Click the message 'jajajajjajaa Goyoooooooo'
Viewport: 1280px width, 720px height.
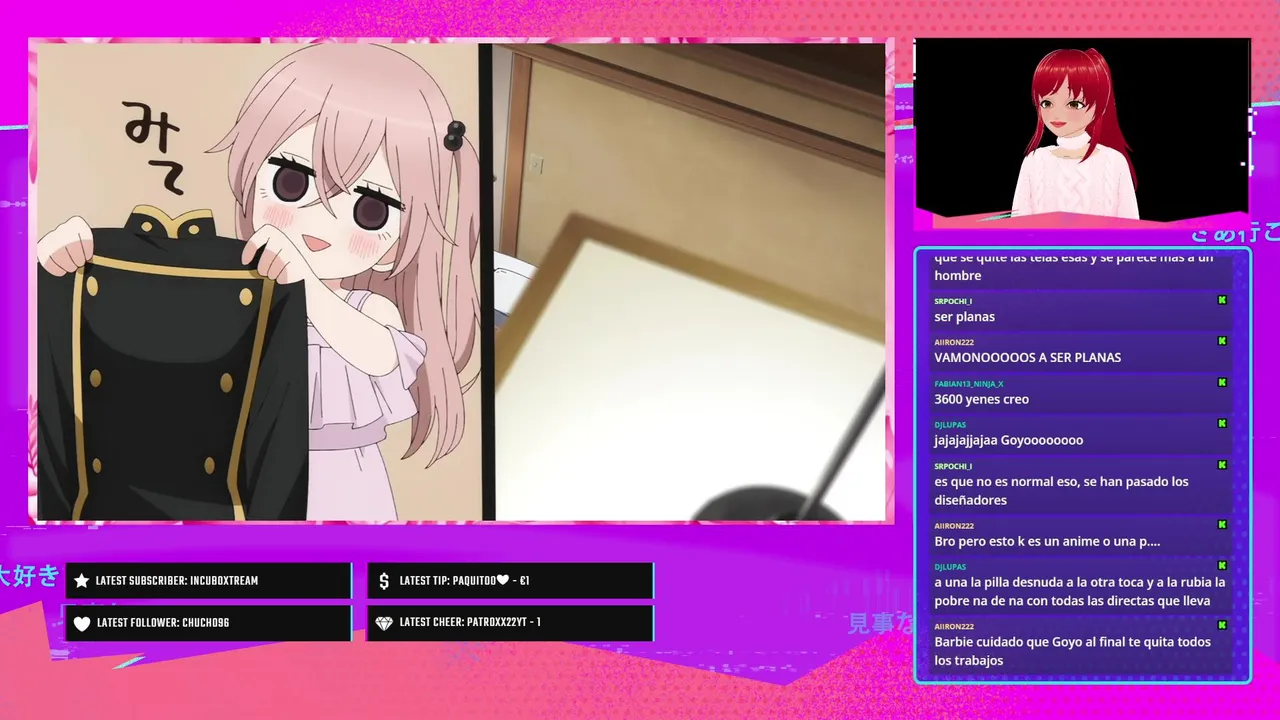tap(1008, 441)
